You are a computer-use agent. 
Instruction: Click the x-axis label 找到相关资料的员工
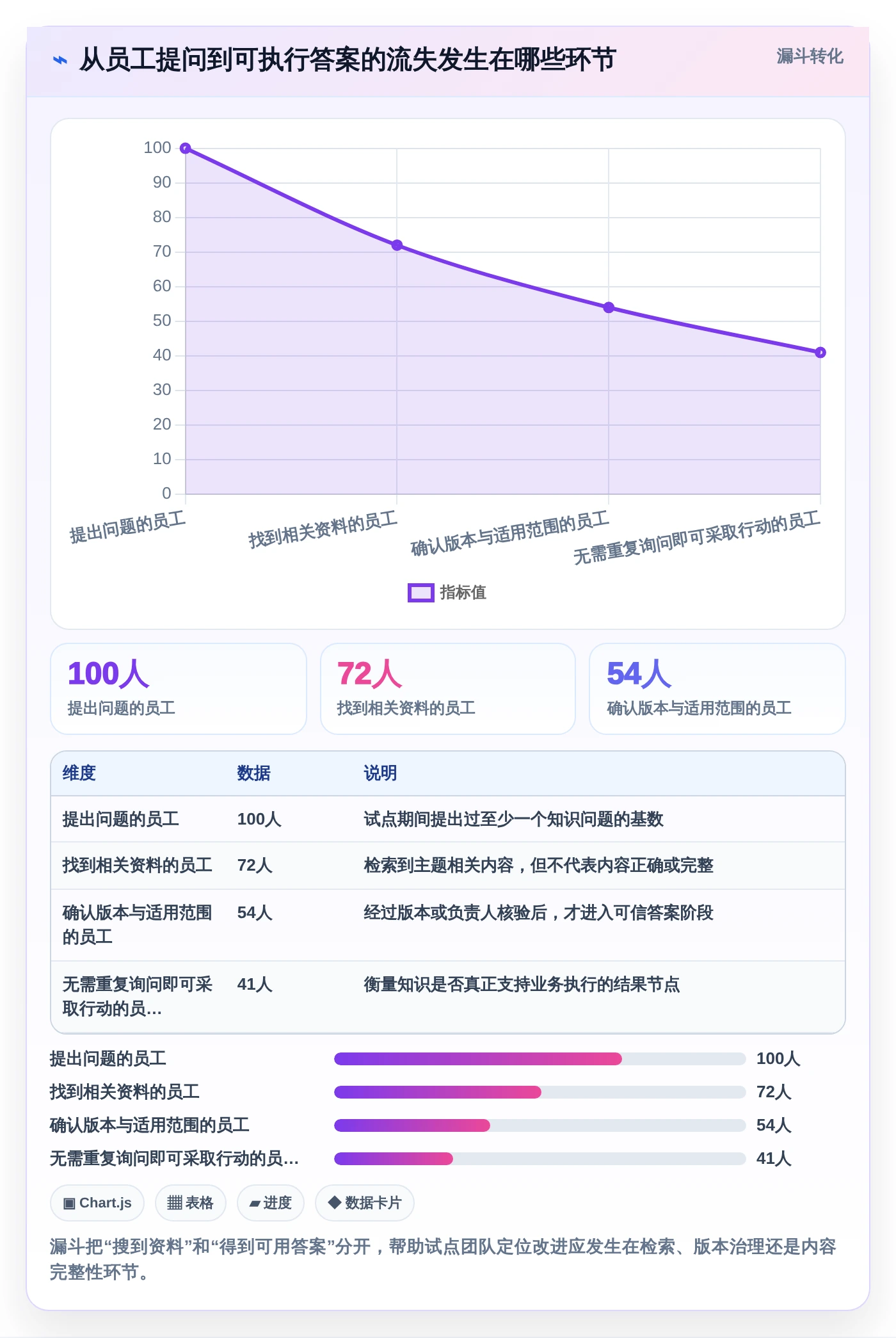pos(323,530)
